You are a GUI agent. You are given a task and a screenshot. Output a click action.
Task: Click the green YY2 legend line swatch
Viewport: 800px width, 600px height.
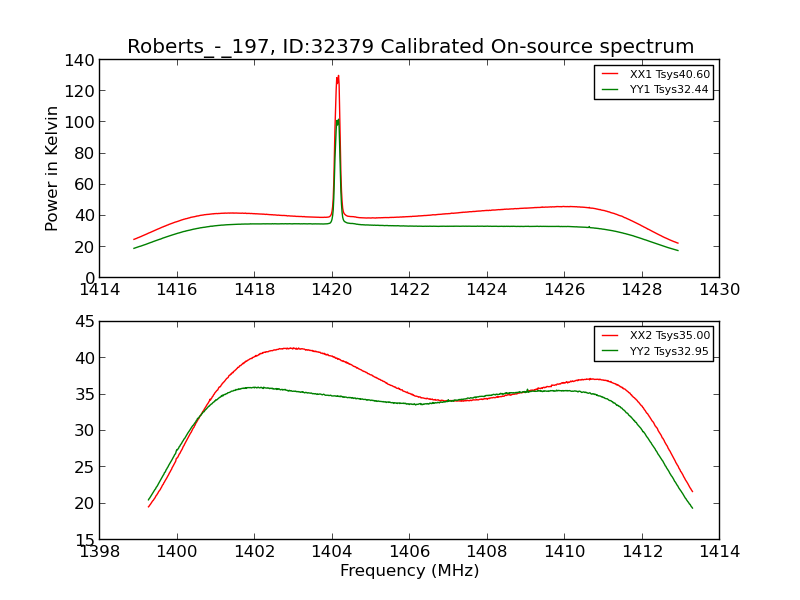pos(610,351)
